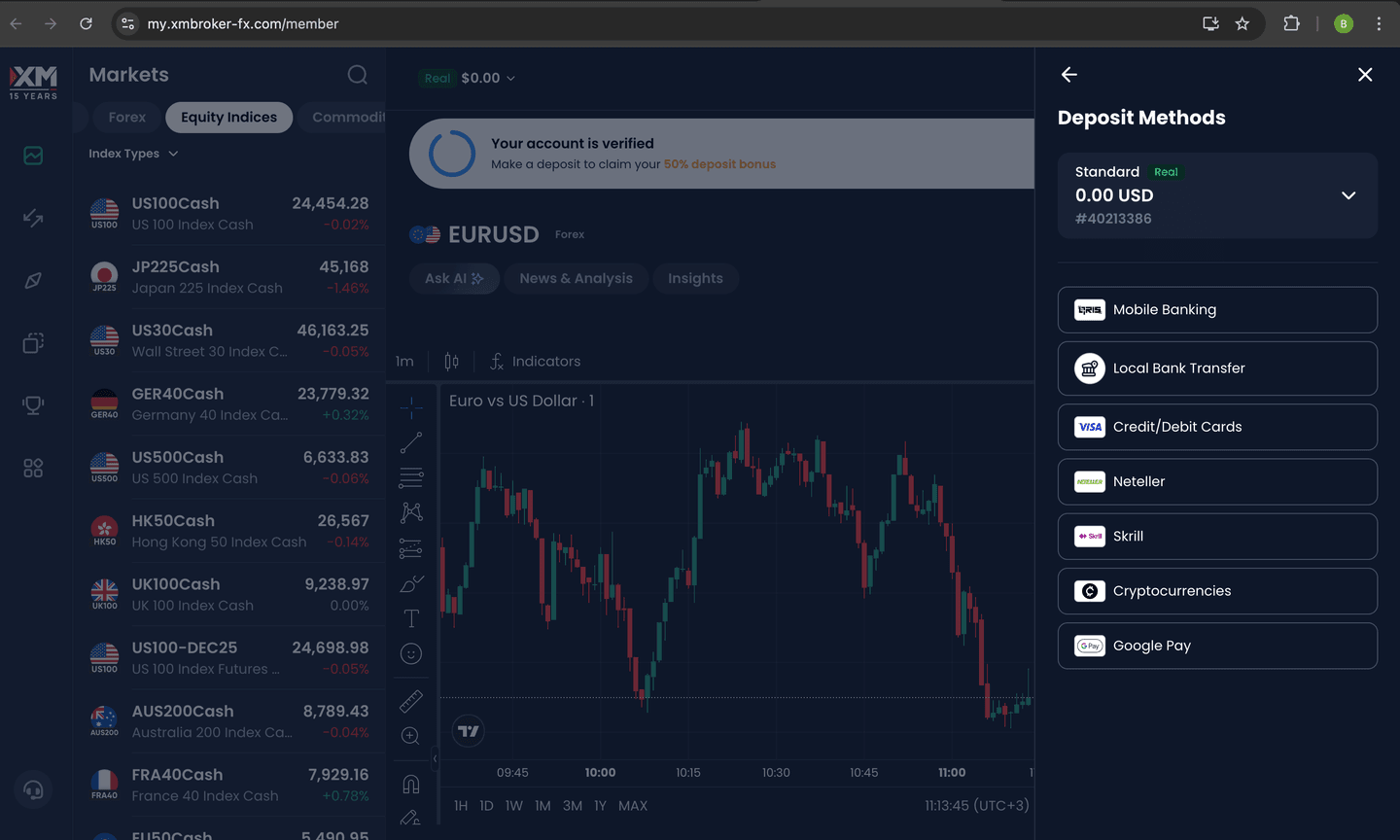Choose Mobile Banking deposit method
1400x840 pixels.
1217,310
